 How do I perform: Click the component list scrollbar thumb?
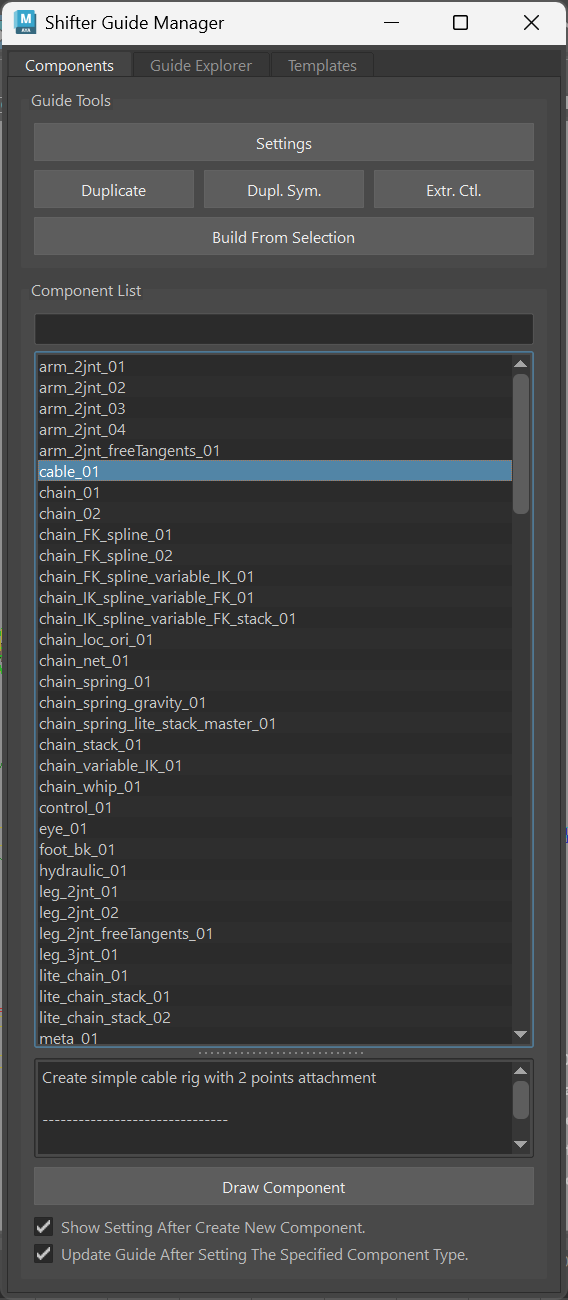coord(521,444)
